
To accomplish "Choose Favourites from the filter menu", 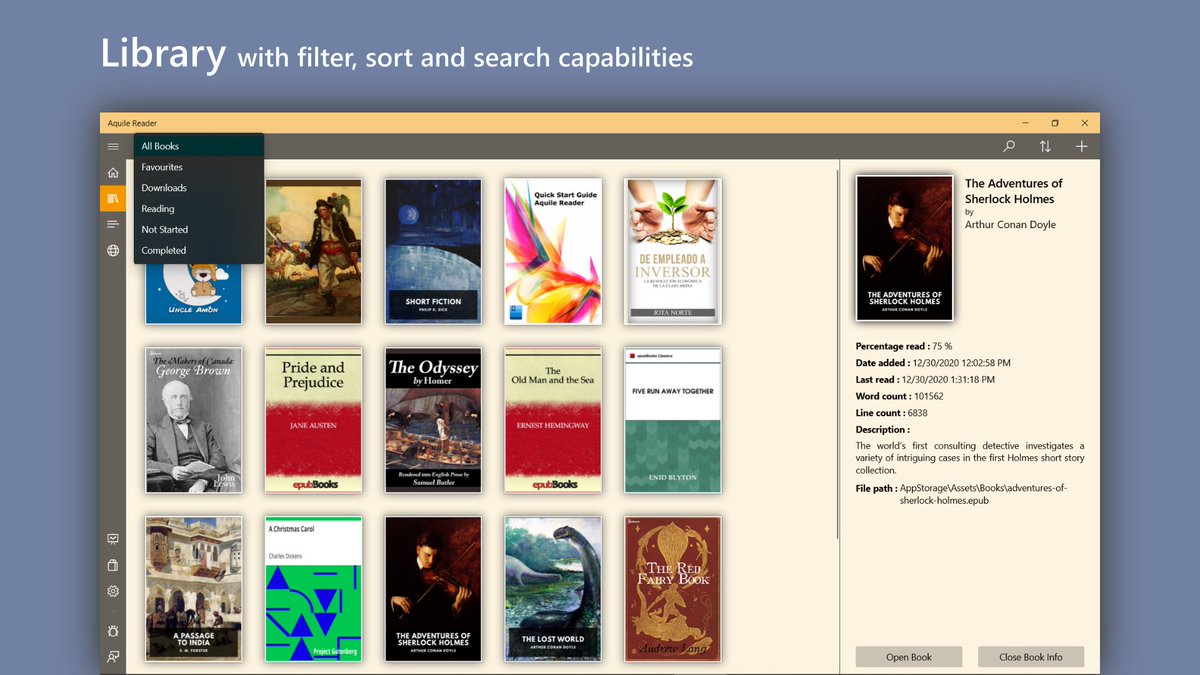I will 198,167.
